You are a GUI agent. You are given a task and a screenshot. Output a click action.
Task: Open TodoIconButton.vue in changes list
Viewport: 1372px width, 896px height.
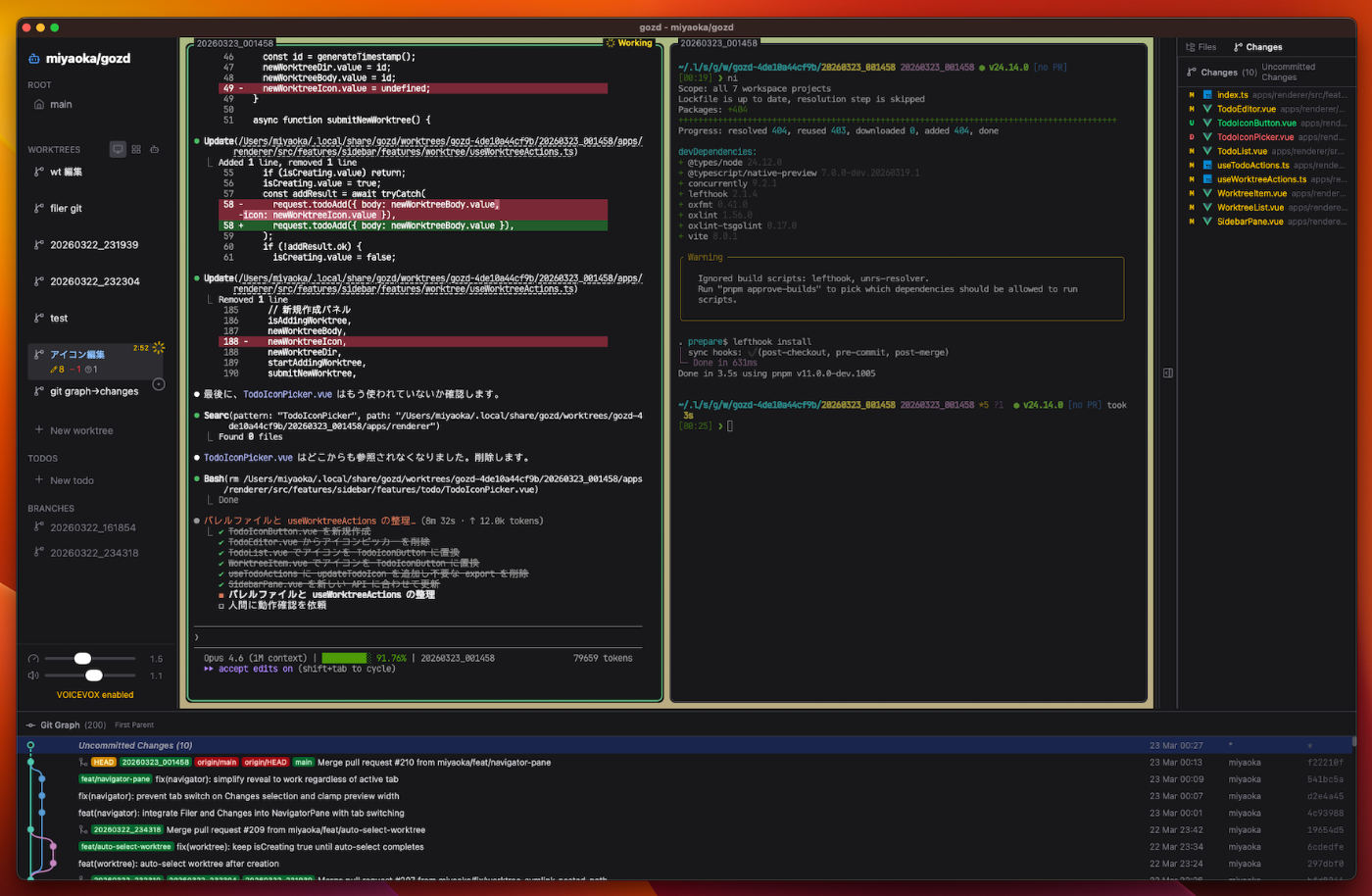tap(1266, 124)
